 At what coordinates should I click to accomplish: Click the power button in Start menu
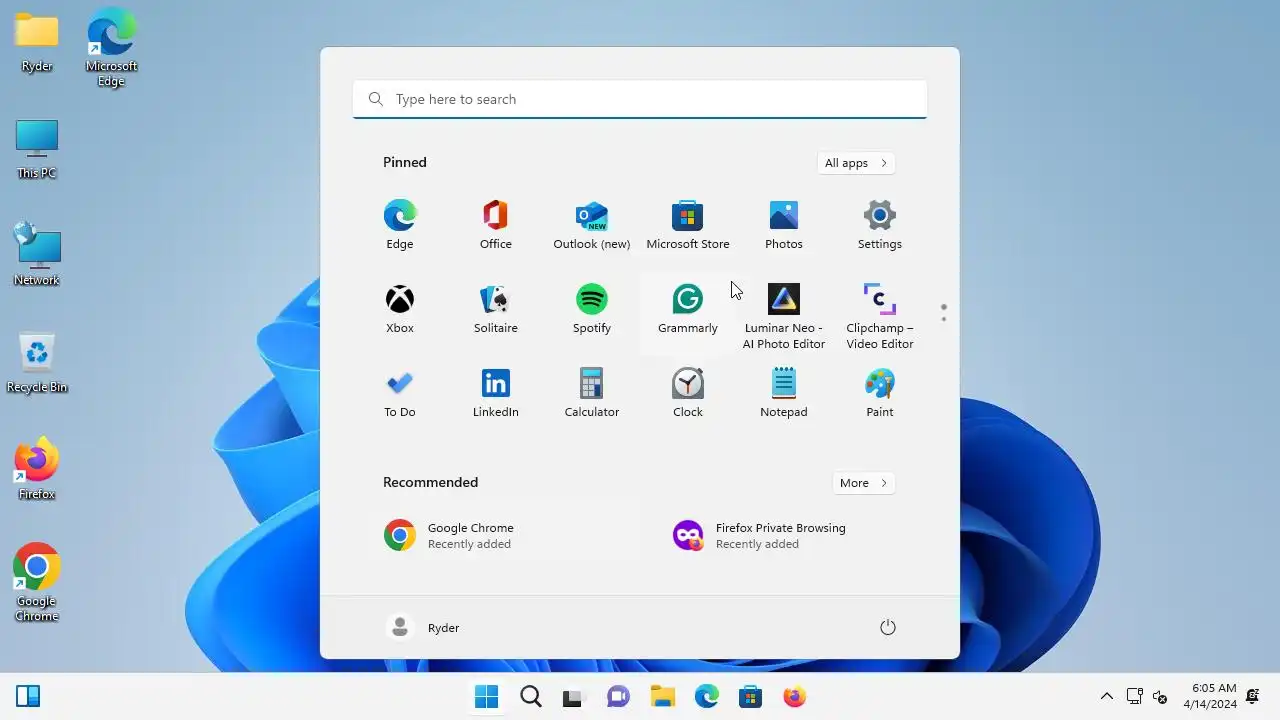coord(887,627)
